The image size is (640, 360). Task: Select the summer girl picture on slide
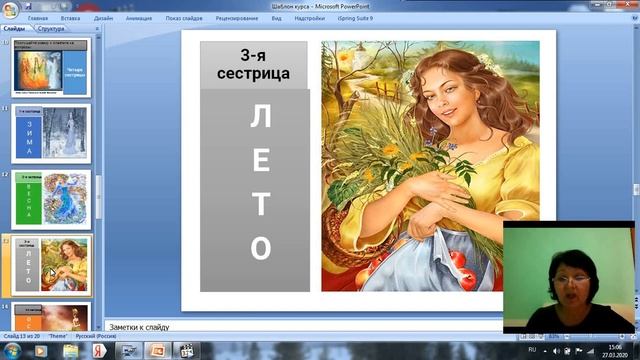pos(430,166)
